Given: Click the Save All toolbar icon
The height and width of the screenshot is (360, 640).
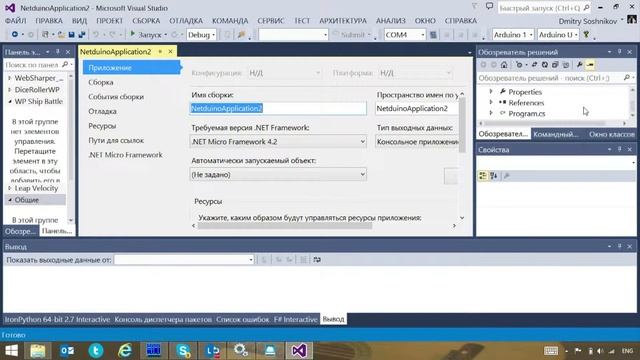Looking at the screenshot, I should (x=82, y=35).
